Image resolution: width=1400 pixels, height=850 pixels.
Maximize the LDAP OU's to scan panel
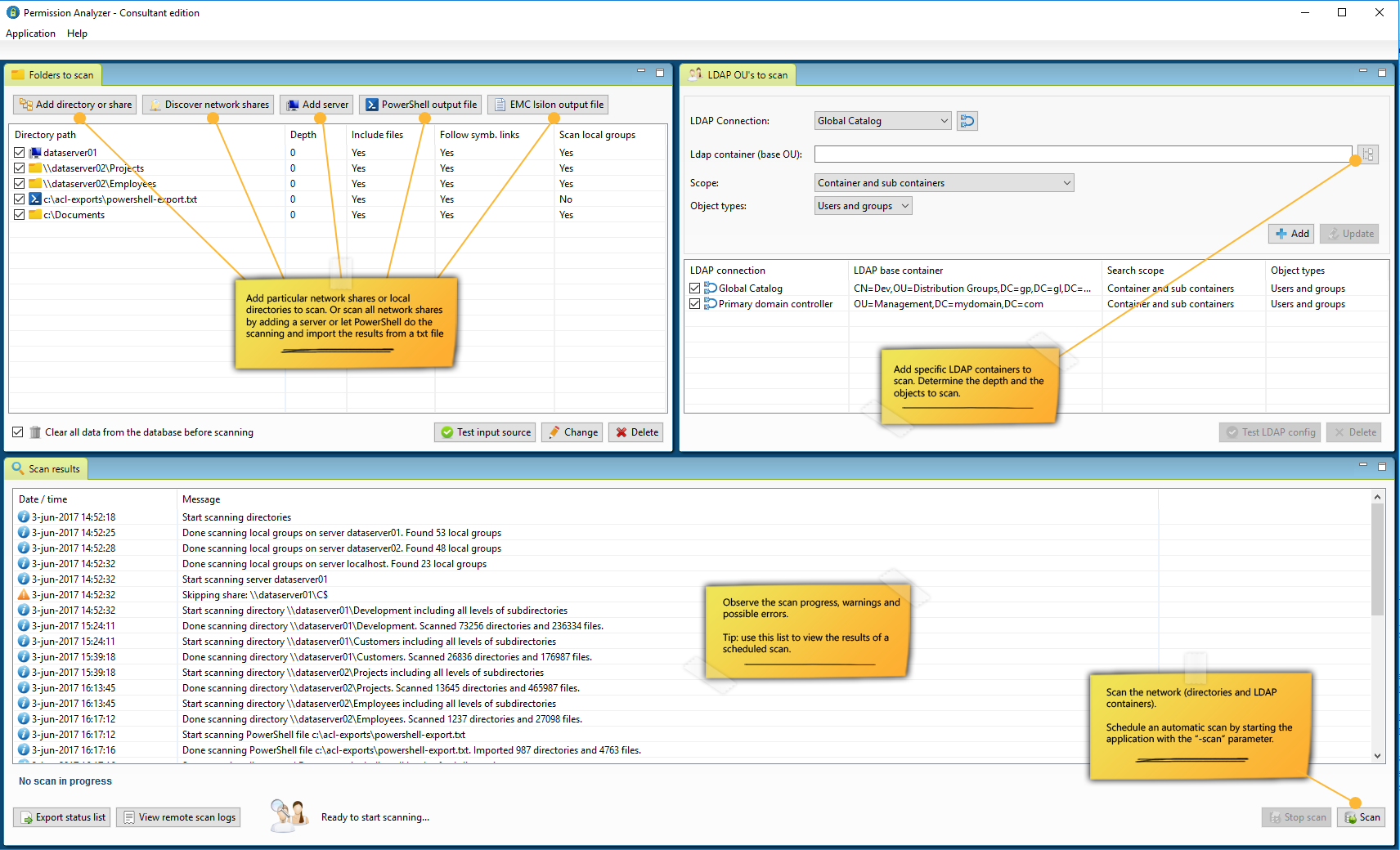pos(1382,73)
